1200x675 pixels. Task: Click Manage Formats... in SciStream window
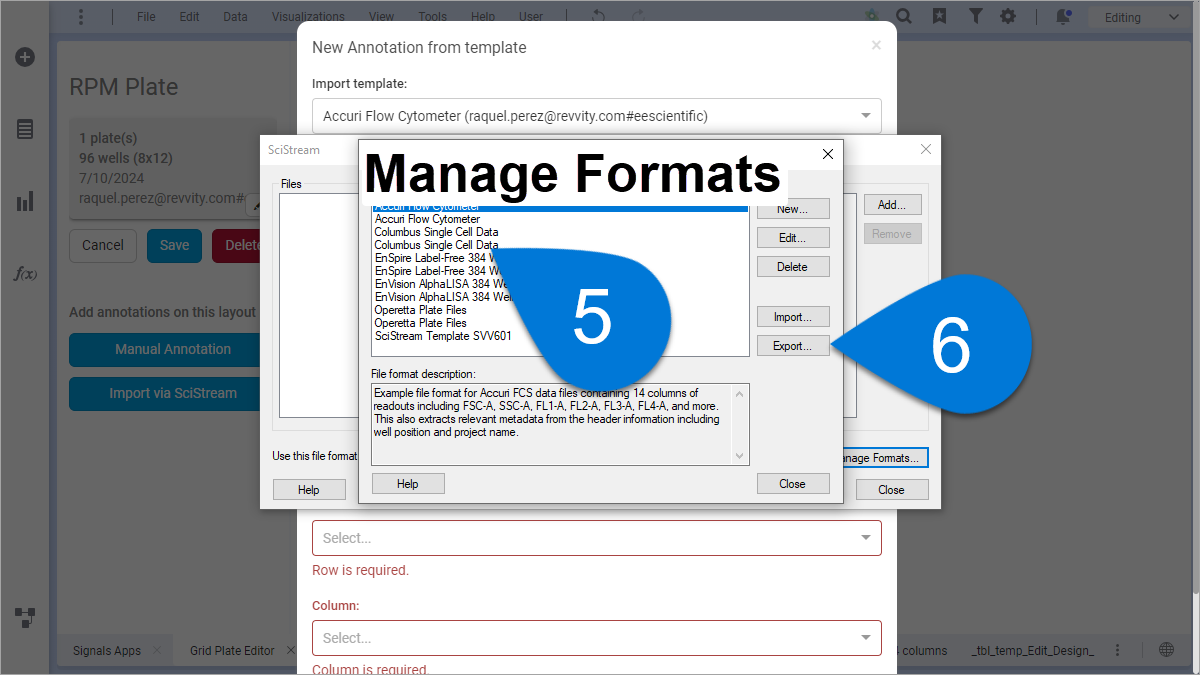(x=886, y=458)
